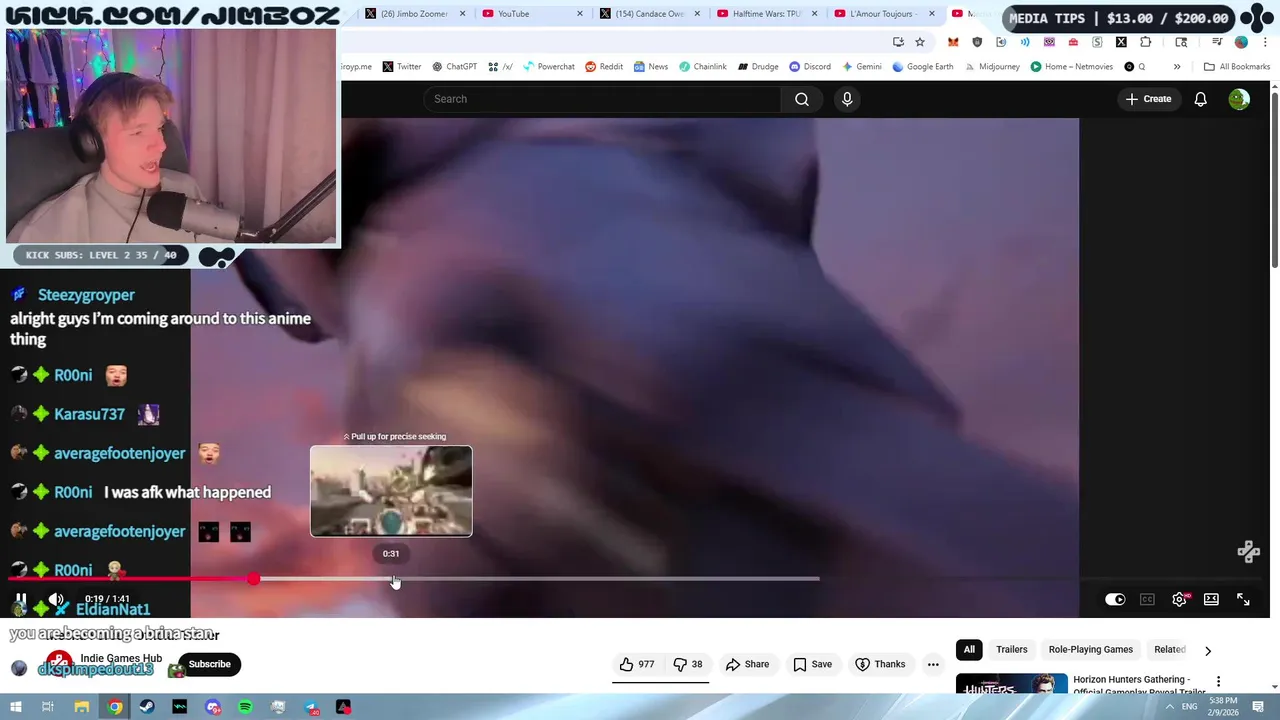Switch to the Jimbo Zoomer X tab
The width and height of the screenshot is (1280, 720).
pyautogui.click(x=413, y=14)
